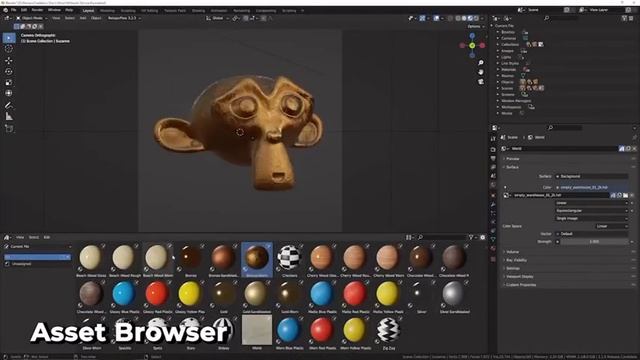Expand the Volume panel
This screenshot has height=360, width=640.
(x=513, y=252)
